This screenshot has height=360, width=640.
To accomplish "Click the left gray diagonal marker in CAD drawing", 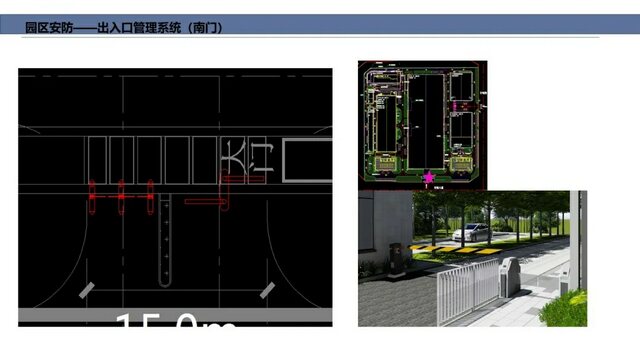I will click(x=87, y=290).
